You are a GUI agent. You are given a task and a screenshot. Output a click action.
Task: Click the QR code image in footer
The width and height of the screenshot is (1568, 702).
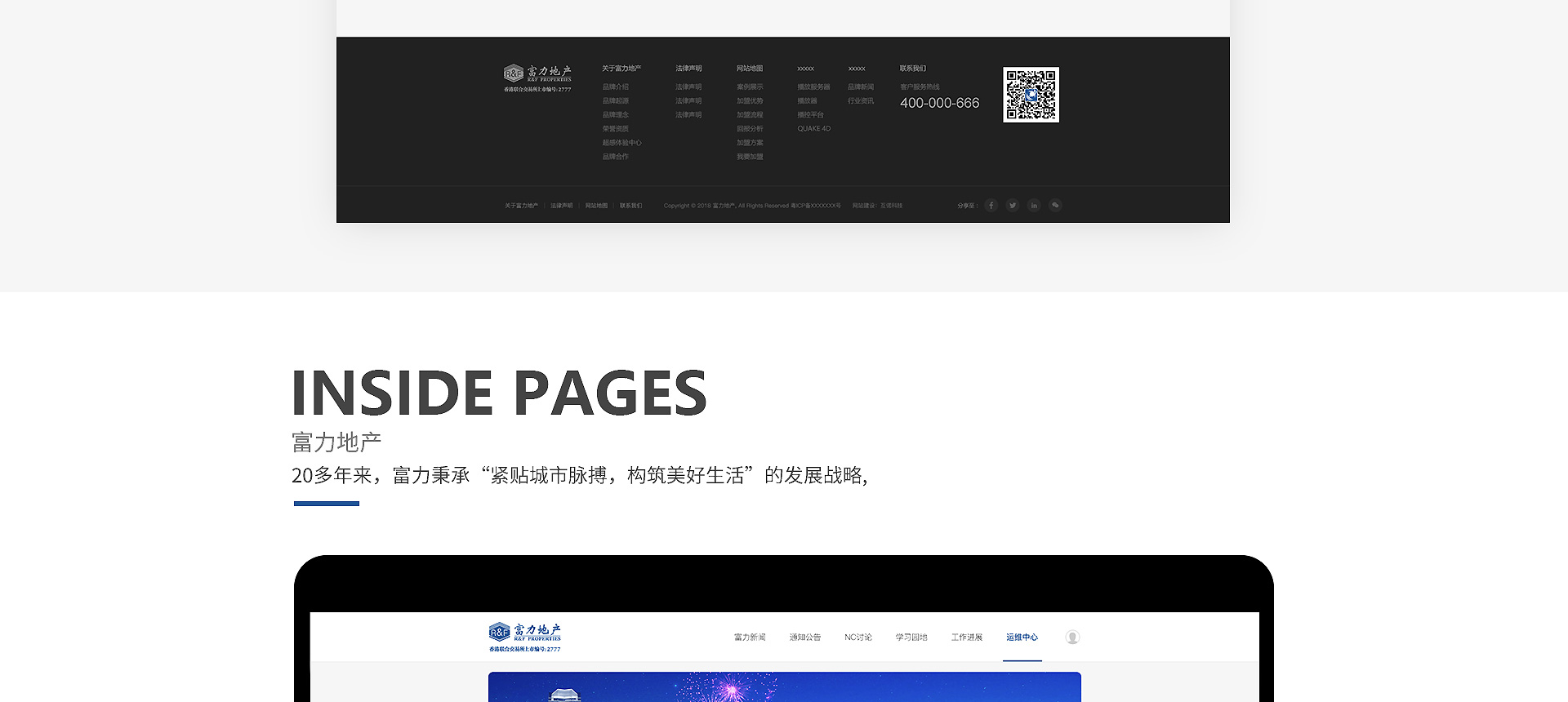(1031, 95)
